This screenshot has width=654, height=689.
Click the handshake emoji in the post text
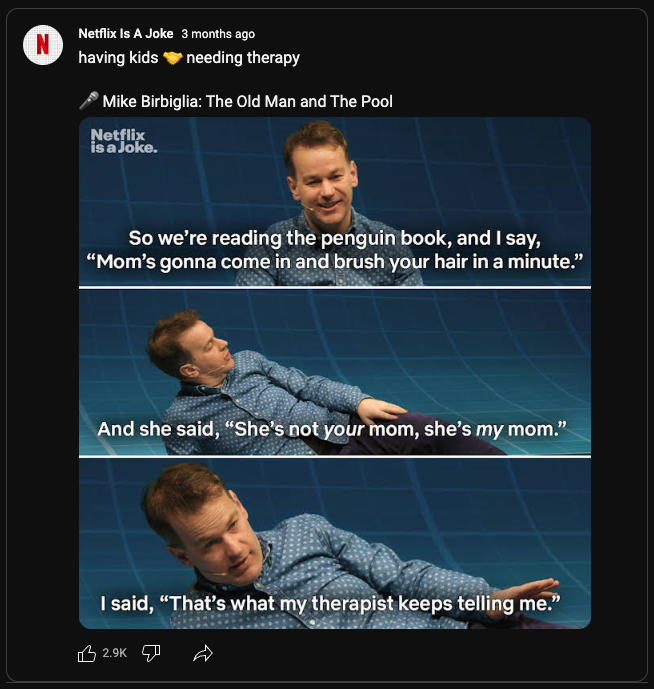(172, 58)
